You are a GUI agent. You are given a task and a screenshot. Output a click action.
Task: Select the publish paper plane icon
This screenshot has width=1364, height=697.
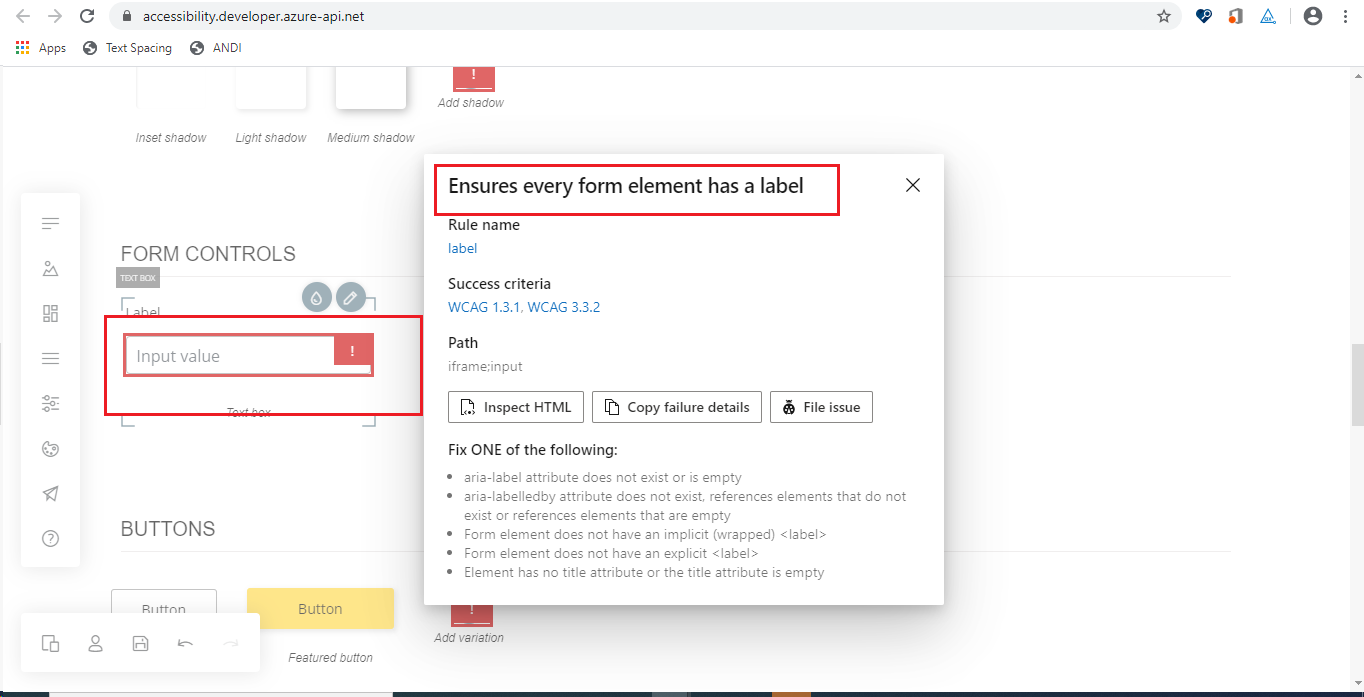click(50, 493)
